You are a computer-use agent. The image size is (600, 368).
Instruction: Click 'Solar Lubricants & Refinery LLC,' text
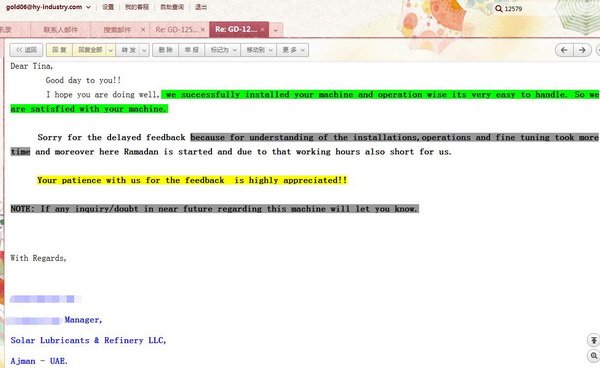88,340
